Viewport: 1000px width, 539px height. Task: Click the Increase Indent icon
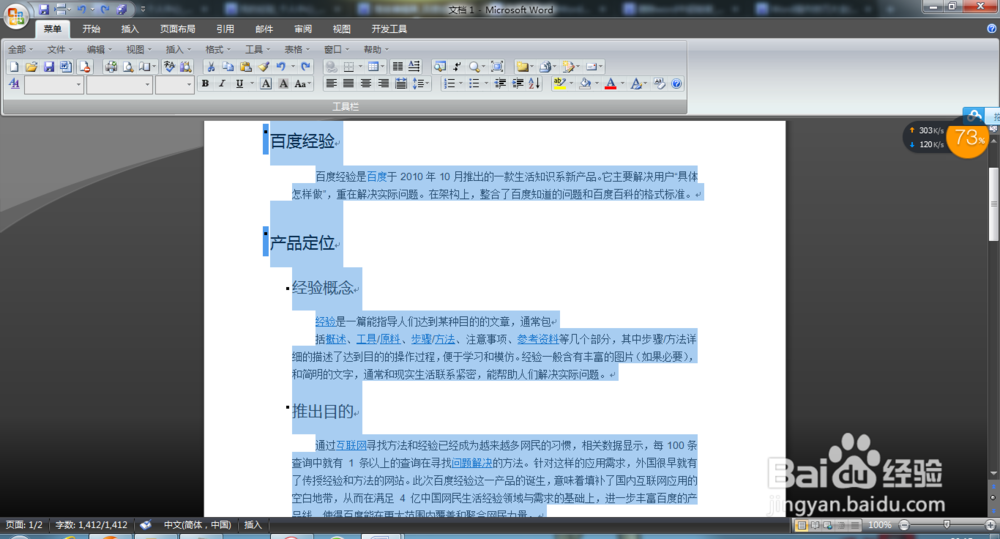point(518,84)
